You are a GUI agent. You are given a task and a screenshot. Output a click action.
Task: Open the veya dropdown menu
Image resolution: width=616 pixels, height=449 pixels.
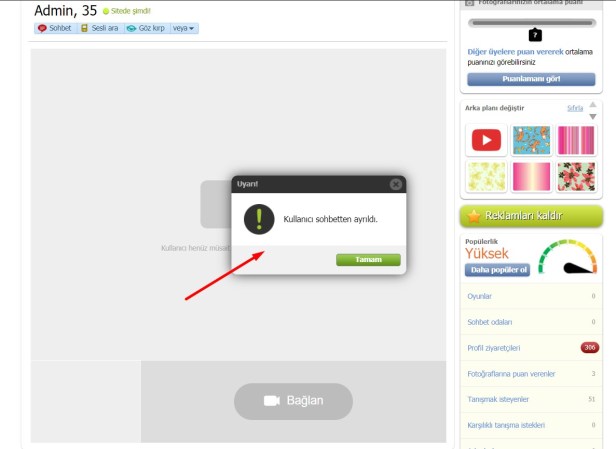point(184,28)
